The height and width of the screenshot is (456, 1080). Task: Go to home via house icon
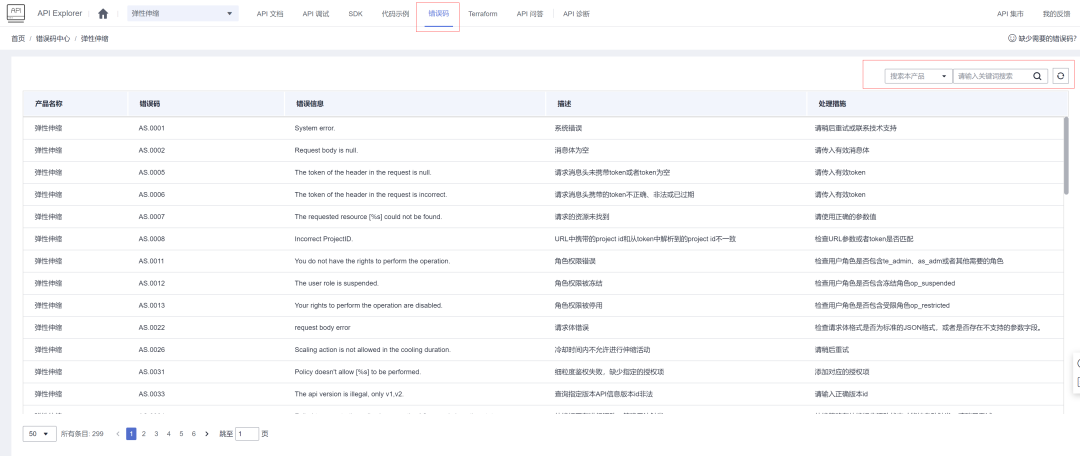103,14
